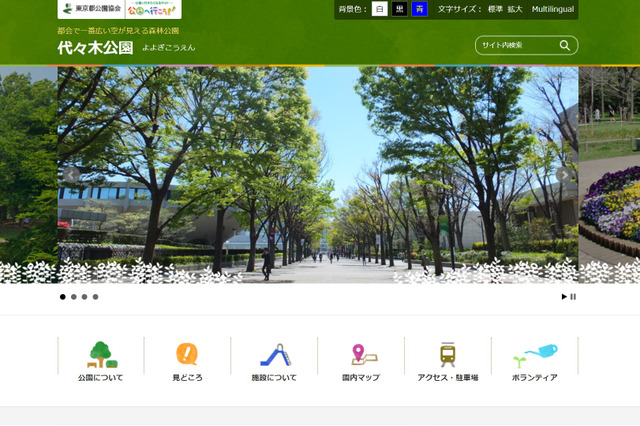Set text size to 標準

tap(495, 9)
